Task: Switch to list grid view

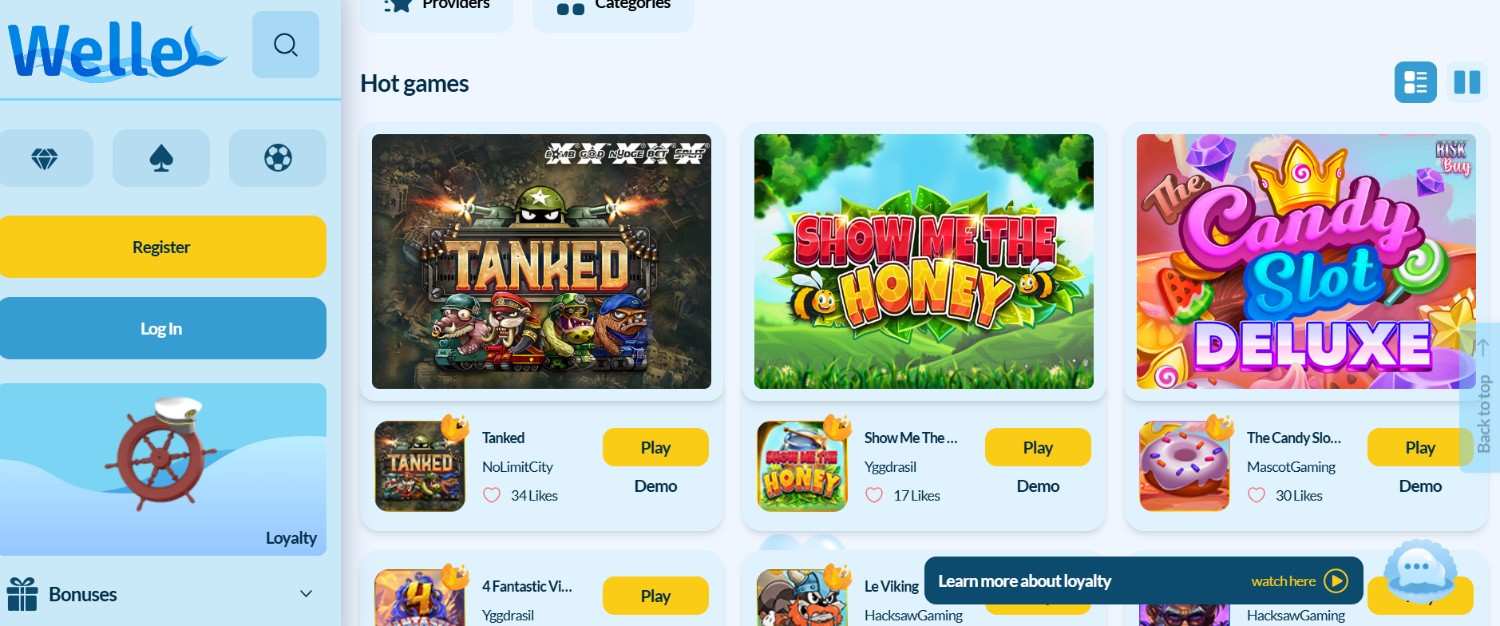Action: pyautogui.click(x=1416, y=82)
